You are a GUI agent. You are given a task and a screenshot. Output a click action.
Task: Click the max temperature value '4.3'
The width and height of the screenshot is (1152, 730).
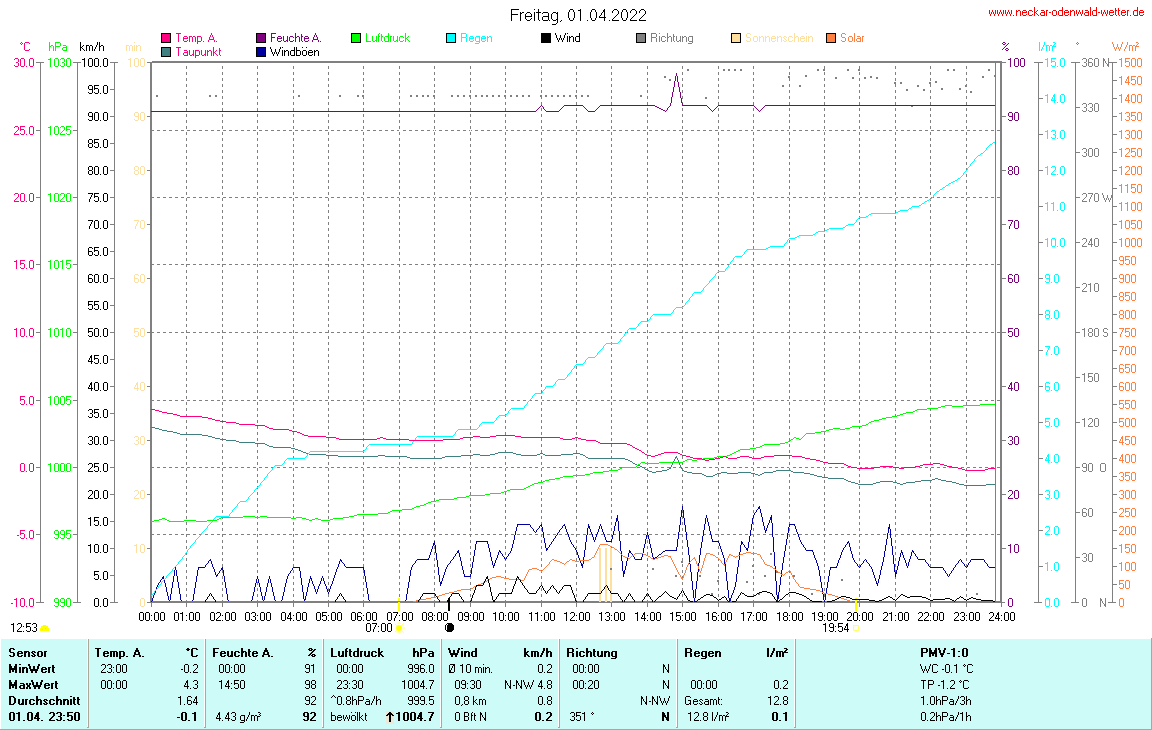(x=191, y=685)
